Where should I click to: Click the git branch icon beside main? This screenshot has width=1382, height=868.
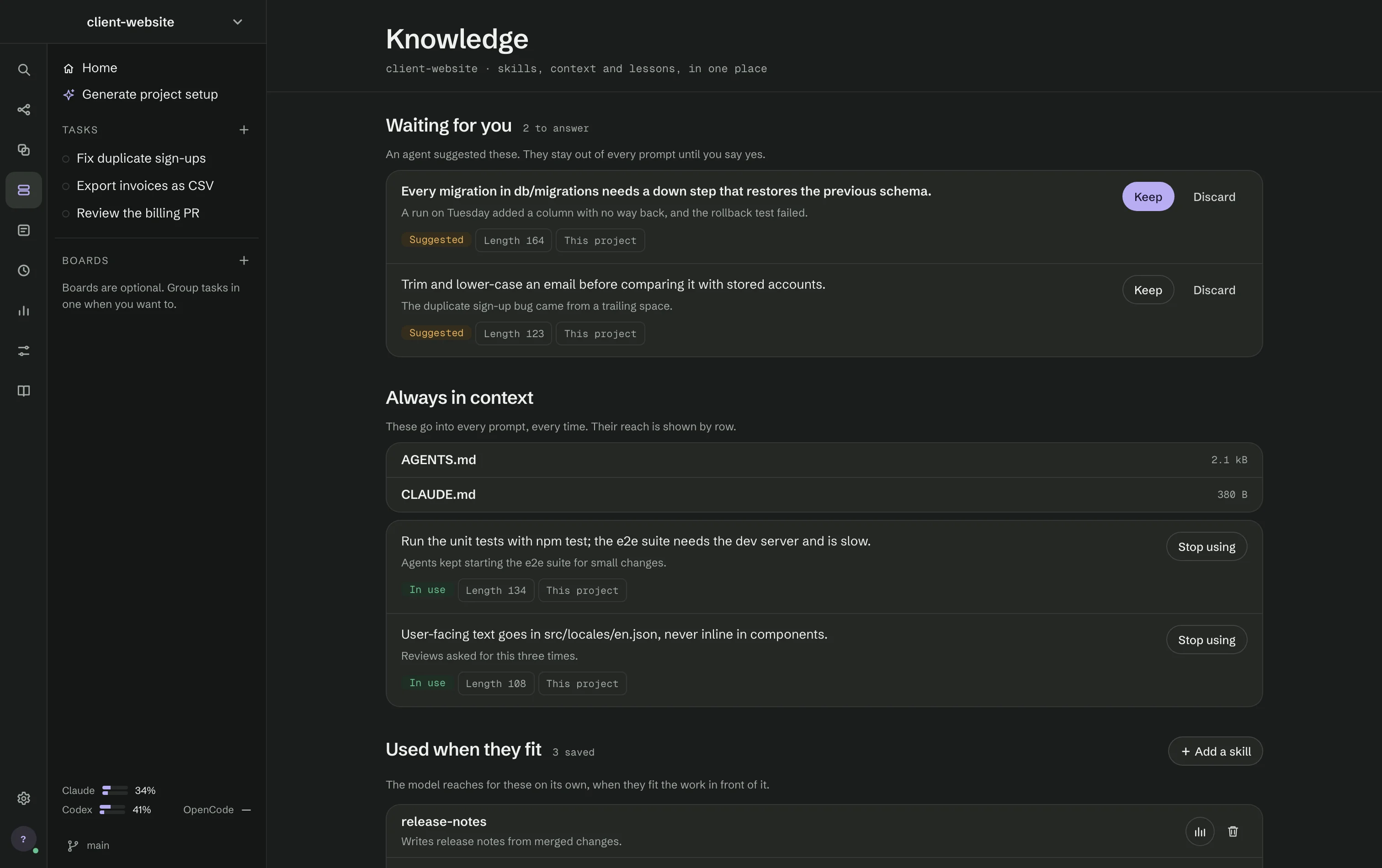click(73, 846)
